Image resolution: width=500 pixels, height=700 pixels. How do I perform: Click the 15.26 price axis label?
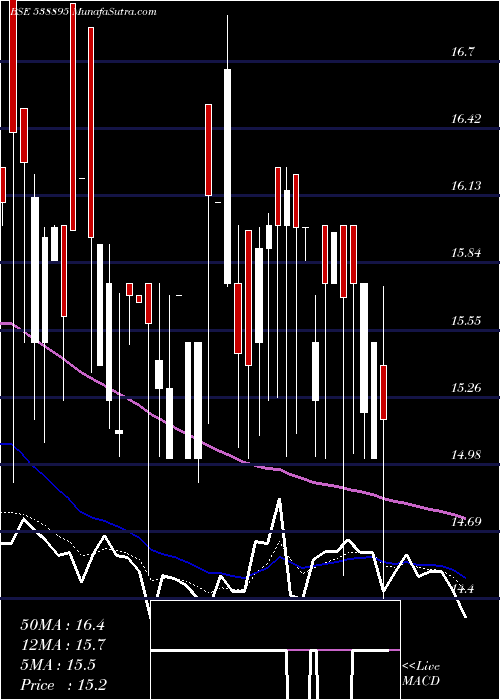tap(466, 388)
